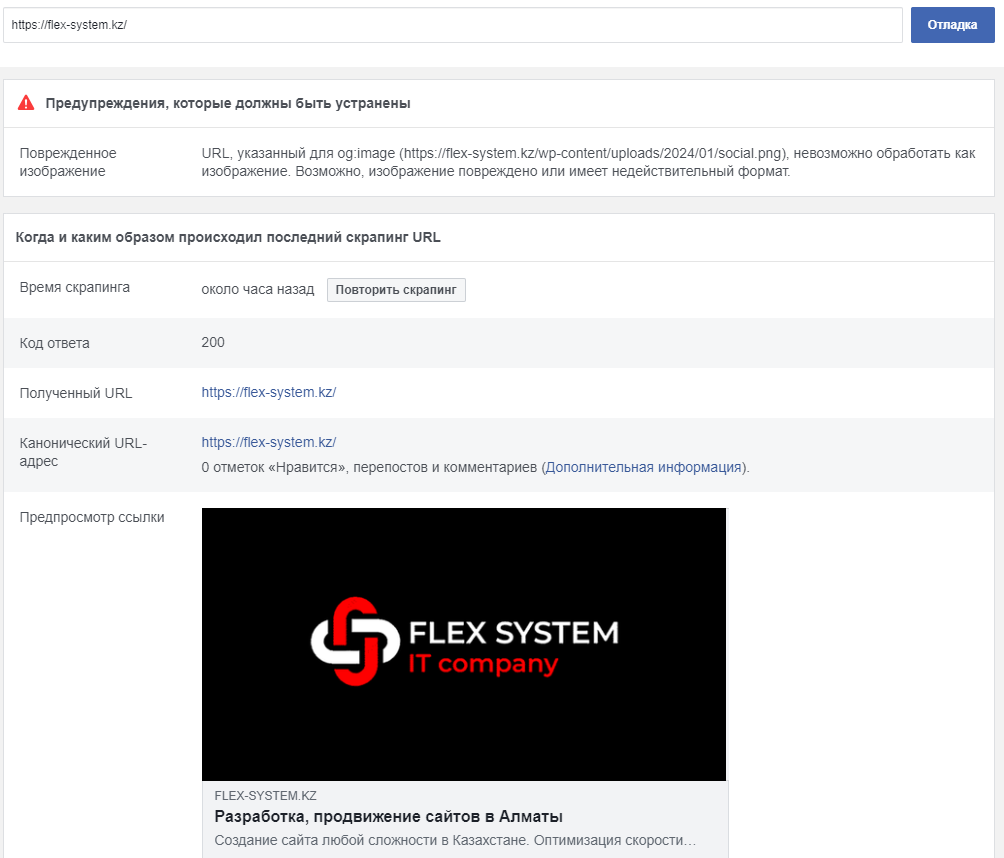Click the FLEX SYSTEM text in preview
Screen dimensions: 1004x858
[514, 633]
